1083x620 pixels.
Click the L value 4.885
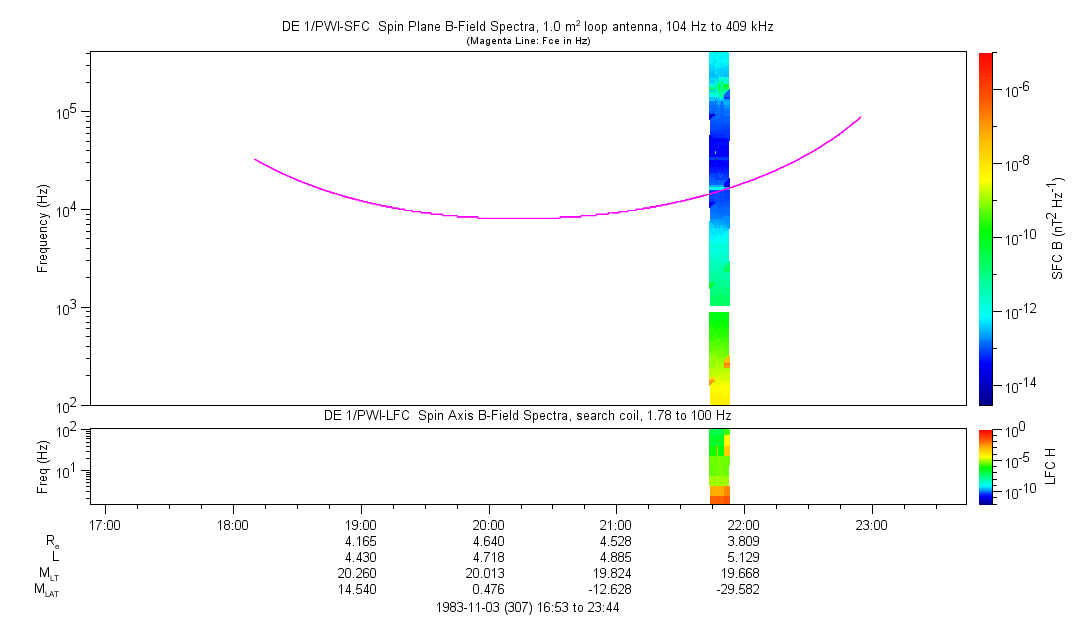615,557
